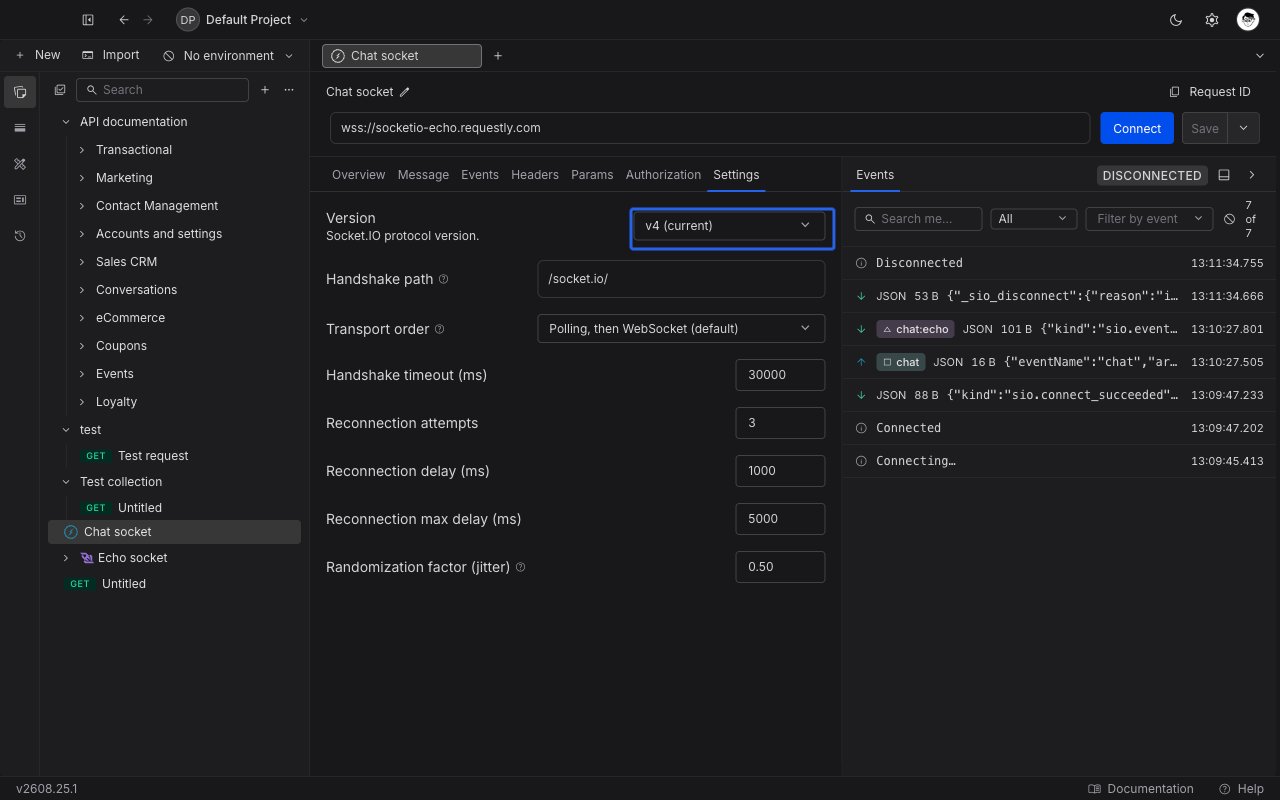Image resolution: width=1280 pixels, height=800 pixels.
Task: Collapse the Test collection folder
Action: pyautogui.click(x=66, y=482)
